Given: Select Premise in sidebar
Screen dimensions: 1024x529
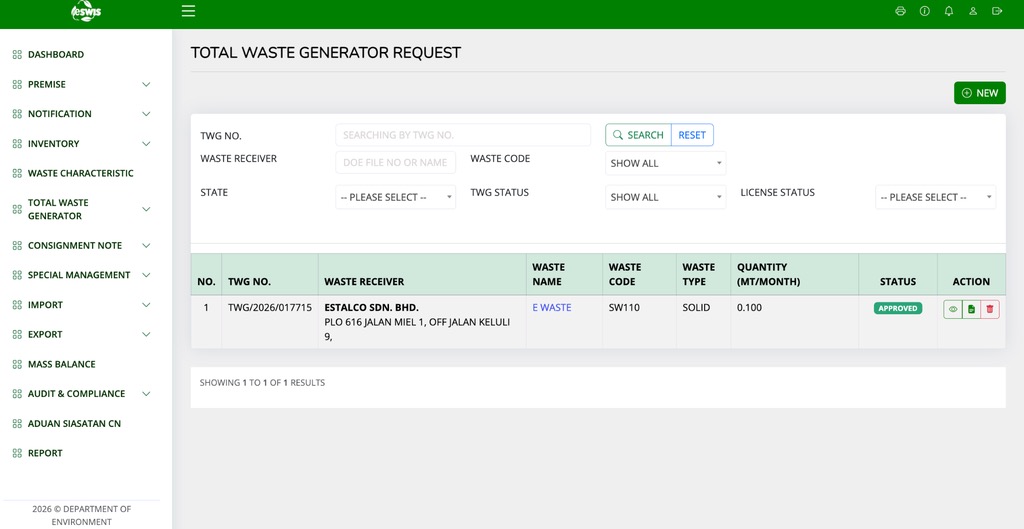Looking at the screenshot, I should (46, 84).
